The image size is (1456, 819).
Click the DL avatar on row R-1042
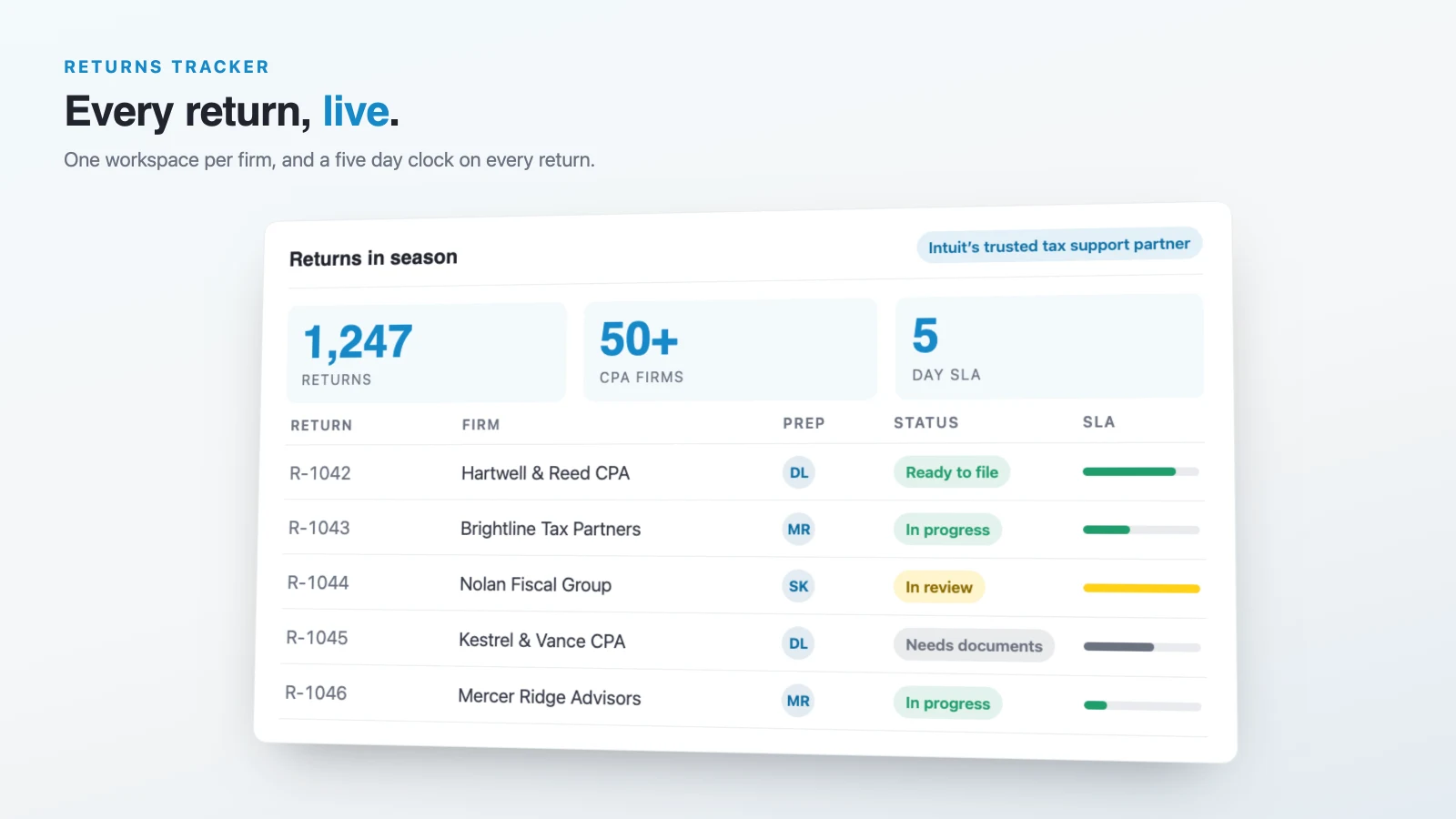click(799, 472)
